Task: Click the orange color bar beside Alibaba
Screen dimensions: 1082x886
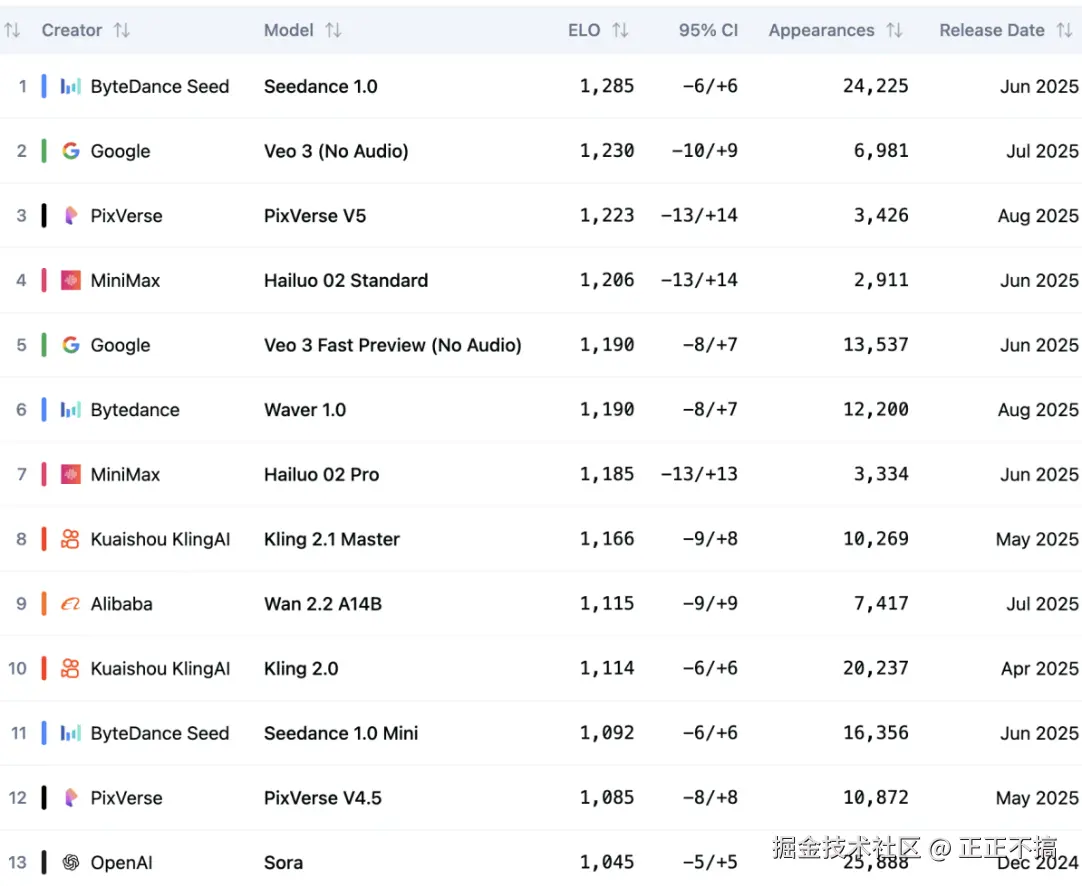Action: coord(44,604)
